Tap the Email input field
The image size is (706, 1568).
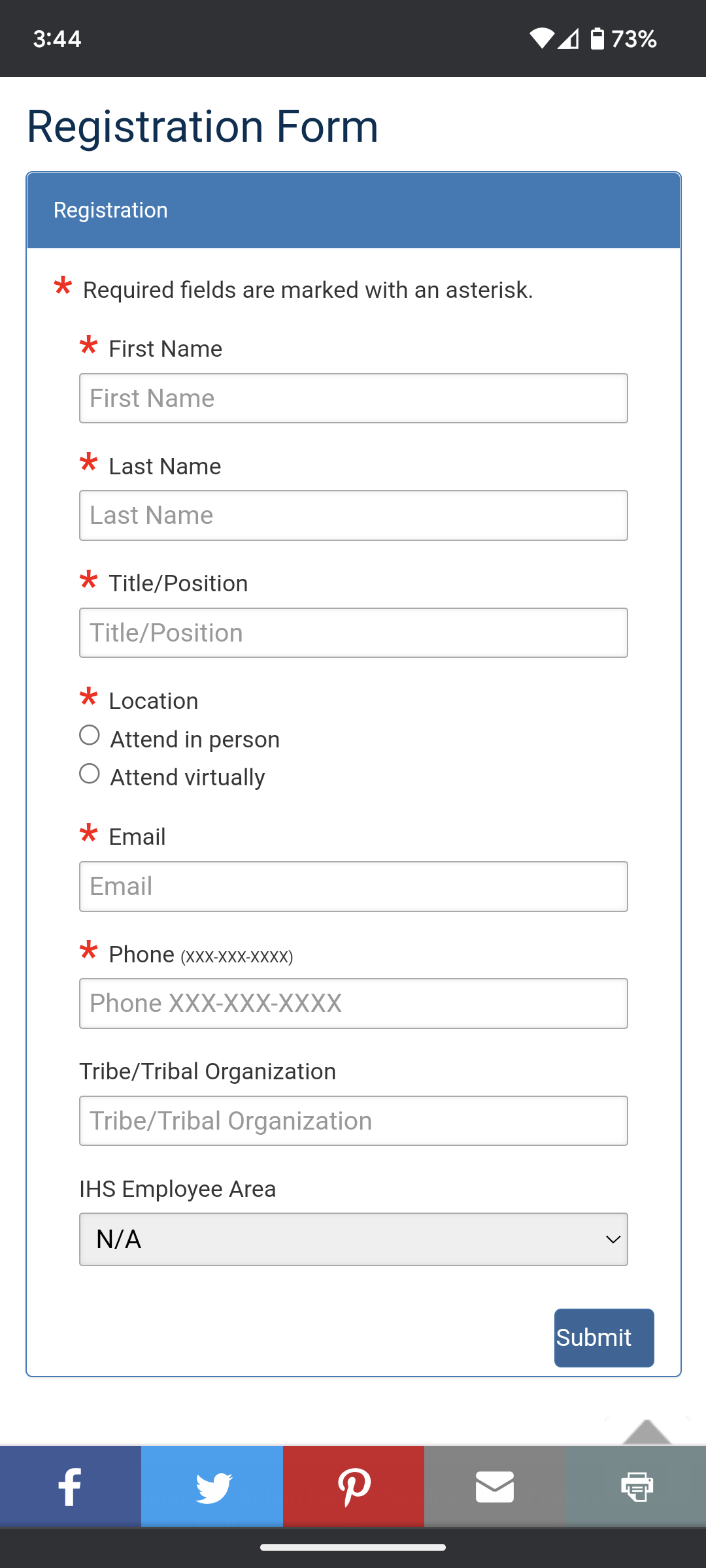point(354,887)
